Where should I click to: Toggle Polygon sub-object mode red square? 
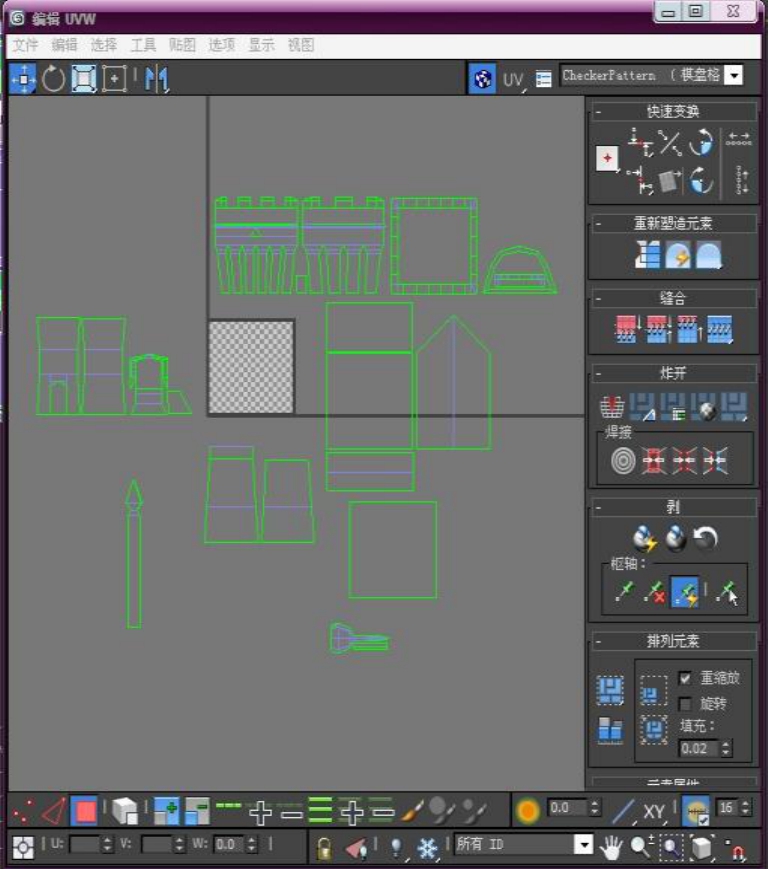[x=84, y=811]
